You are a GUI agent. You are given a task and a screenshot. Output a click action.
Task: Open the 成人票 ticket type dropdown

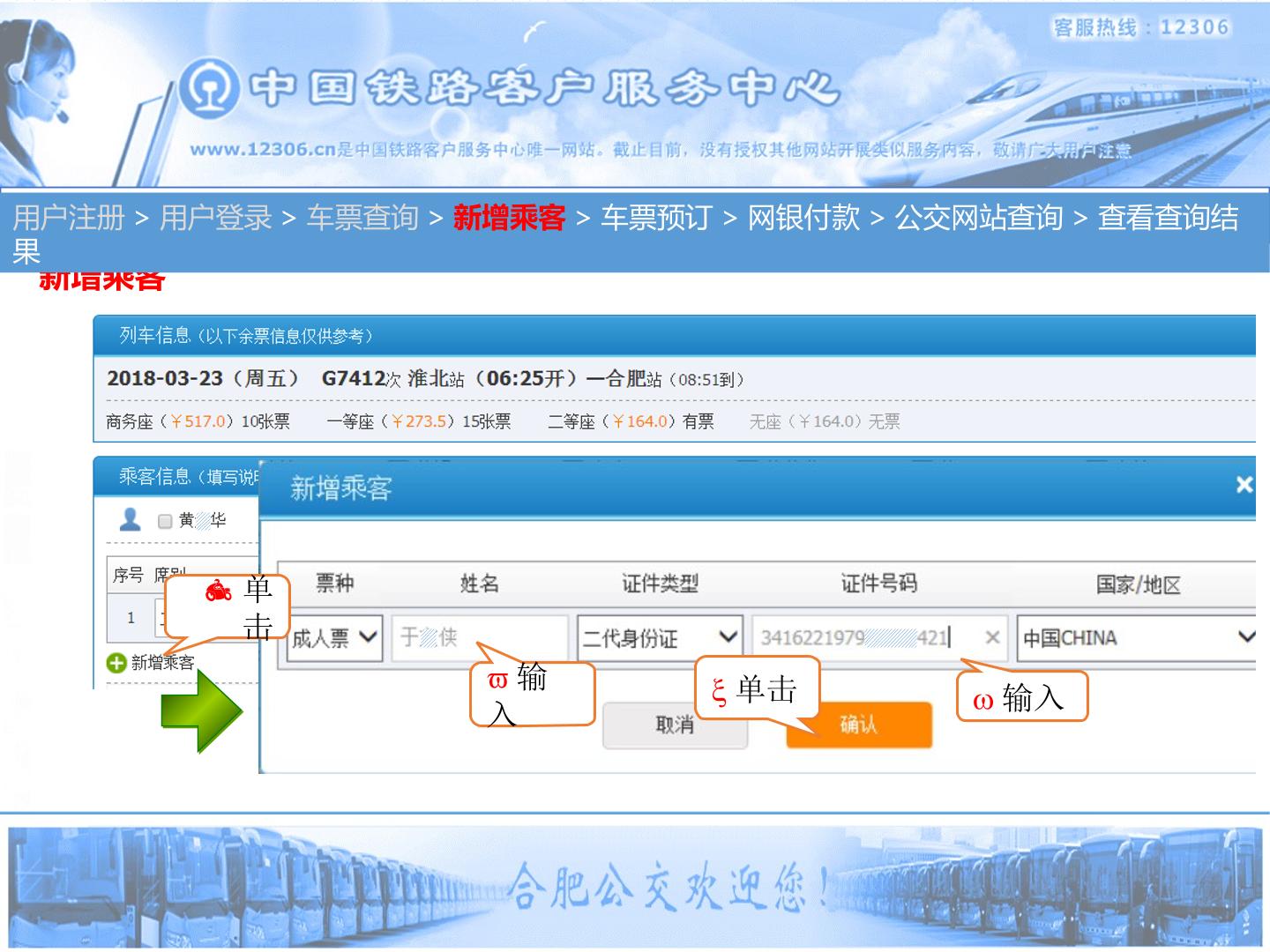pyautogui.click(x=335, y=637)
